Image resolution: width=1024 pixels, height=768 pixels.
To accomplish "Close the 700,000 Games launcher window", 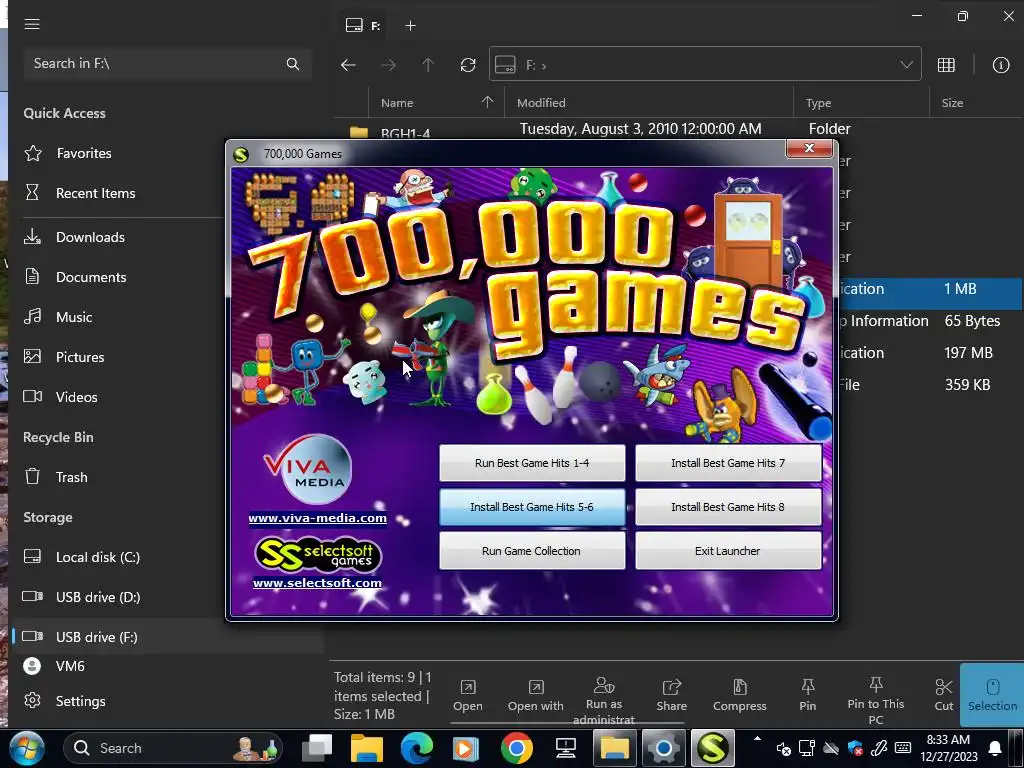I will click(x=809, y=148).
